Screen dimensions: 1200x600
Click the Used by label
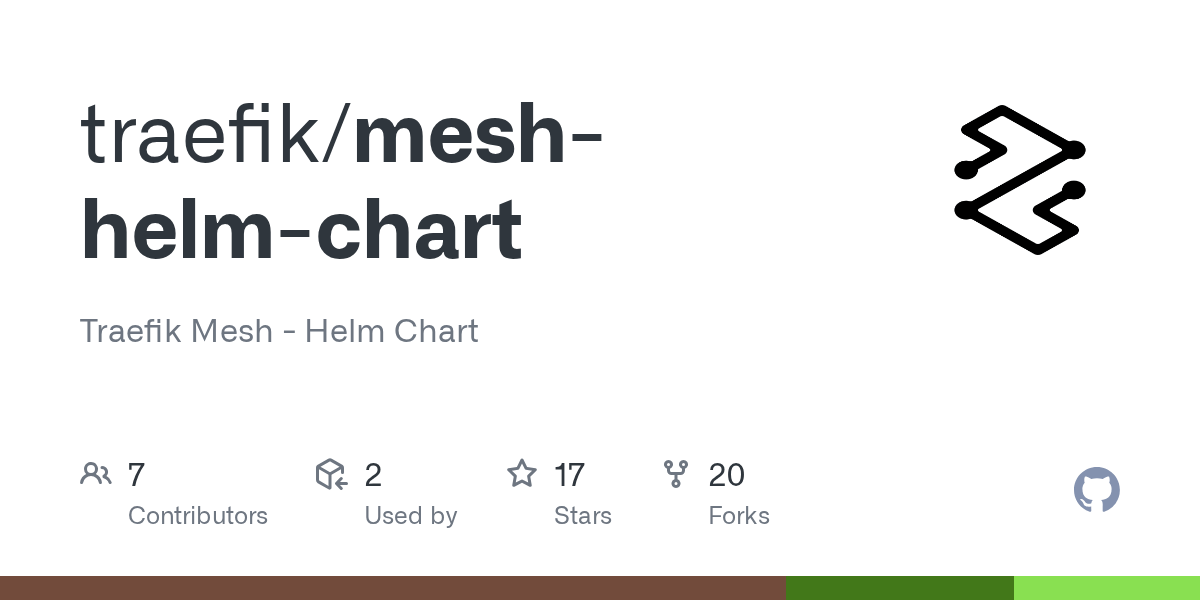pos(411,516)
